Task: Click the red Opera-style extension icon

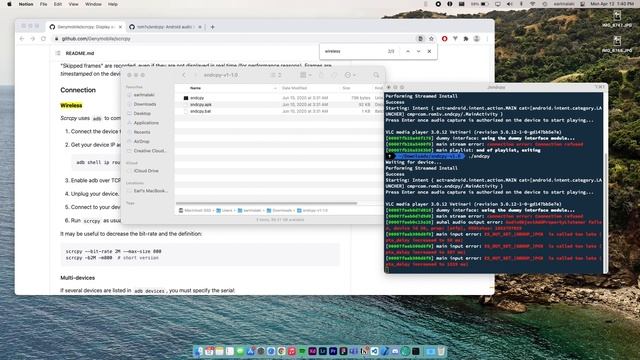Action: 444,39
